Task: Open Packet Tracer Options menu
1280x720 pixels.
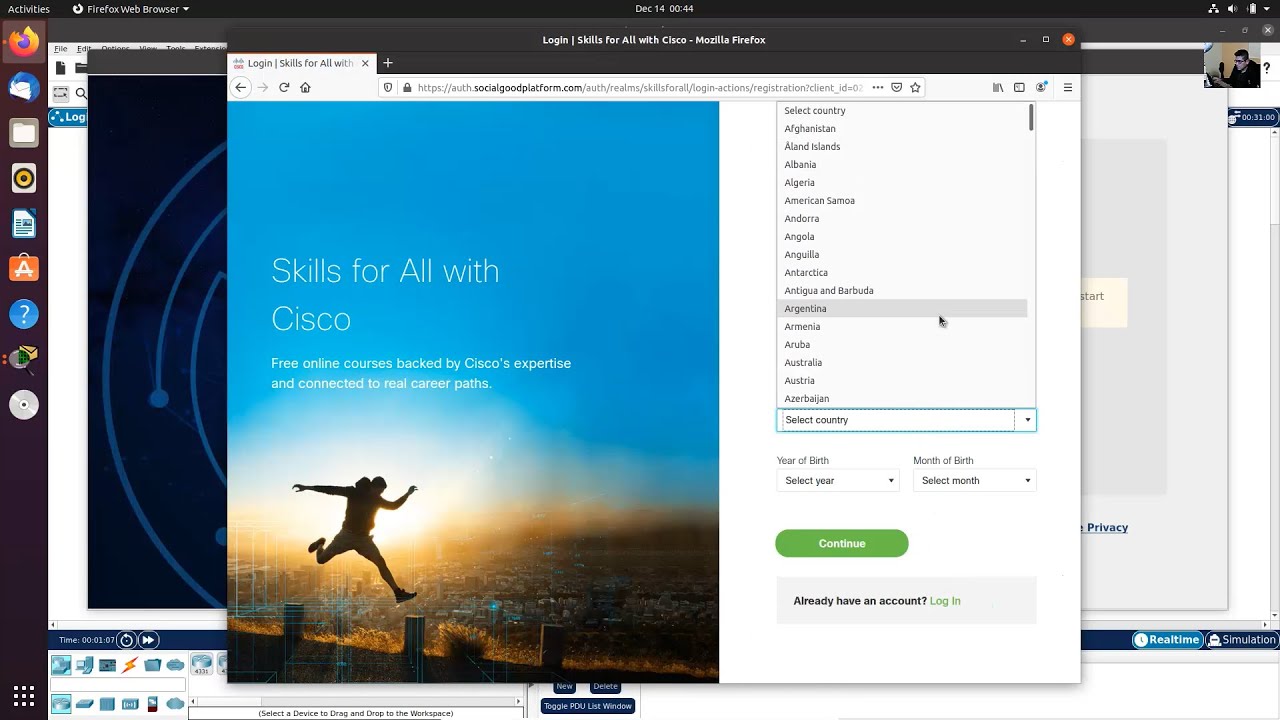Action: [115, 48]
